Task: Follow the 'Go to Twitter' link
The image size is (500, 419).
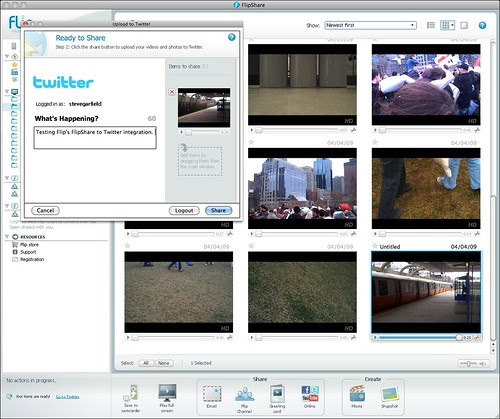Action: (68, 397)
